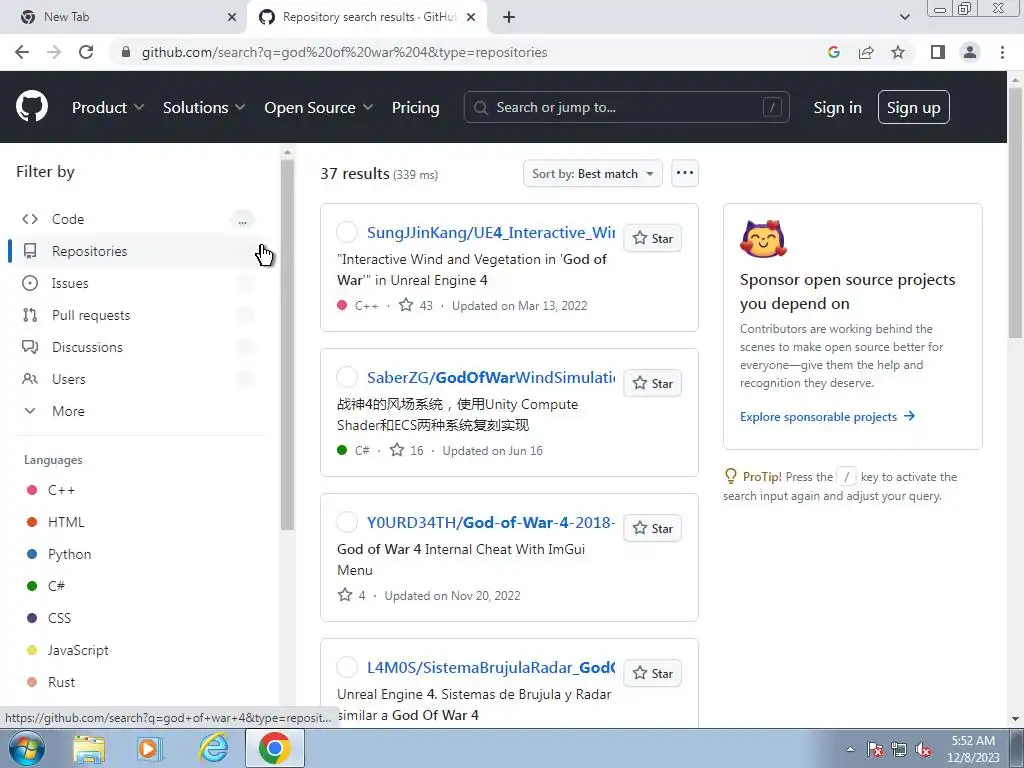The image size is (1024, 768).
Task: Open browser side panel icon
Action: [x=938, y=52]
